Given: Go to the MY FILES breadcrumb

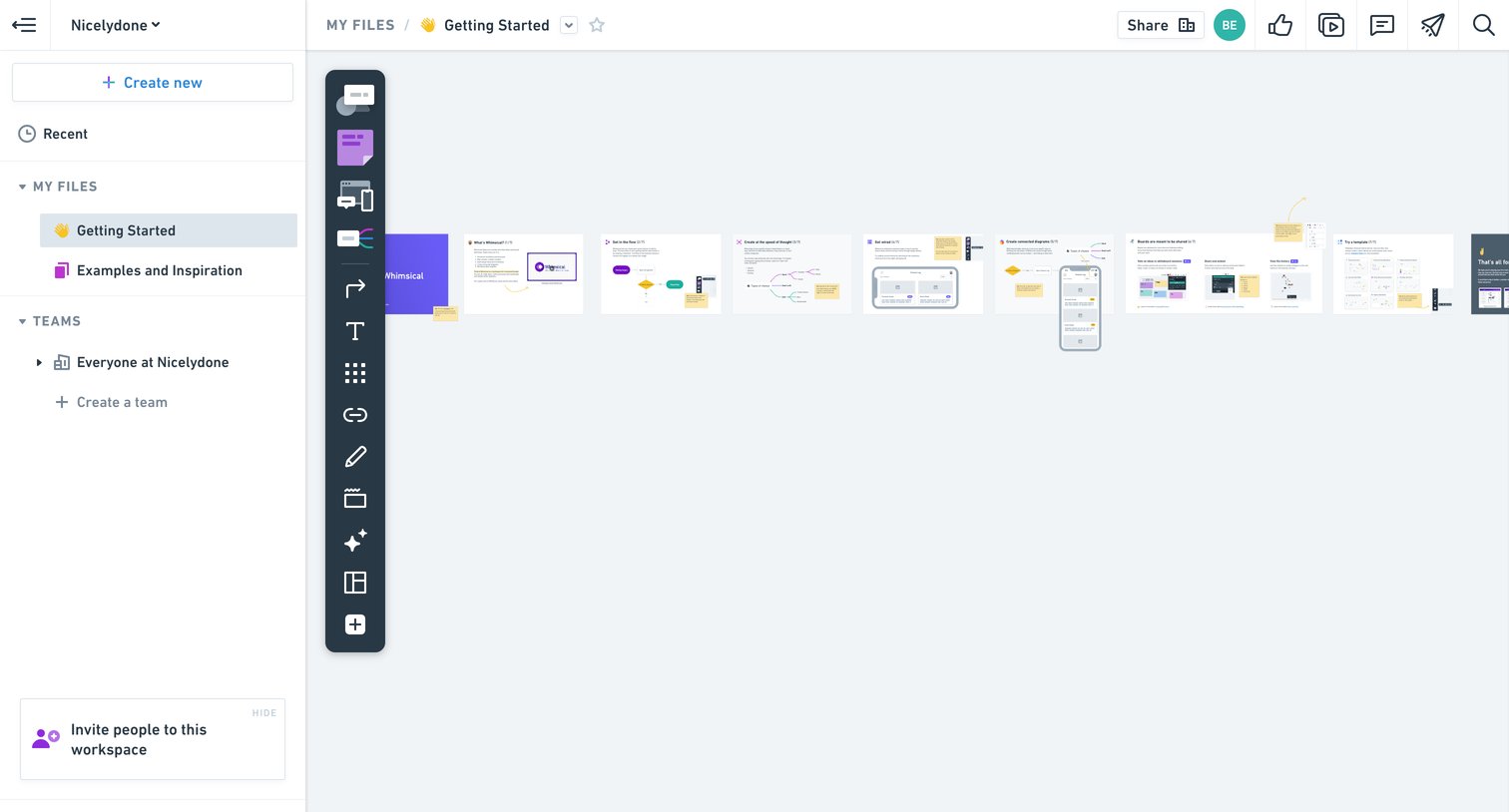Looking at the screenshot, I should (360, 25).
